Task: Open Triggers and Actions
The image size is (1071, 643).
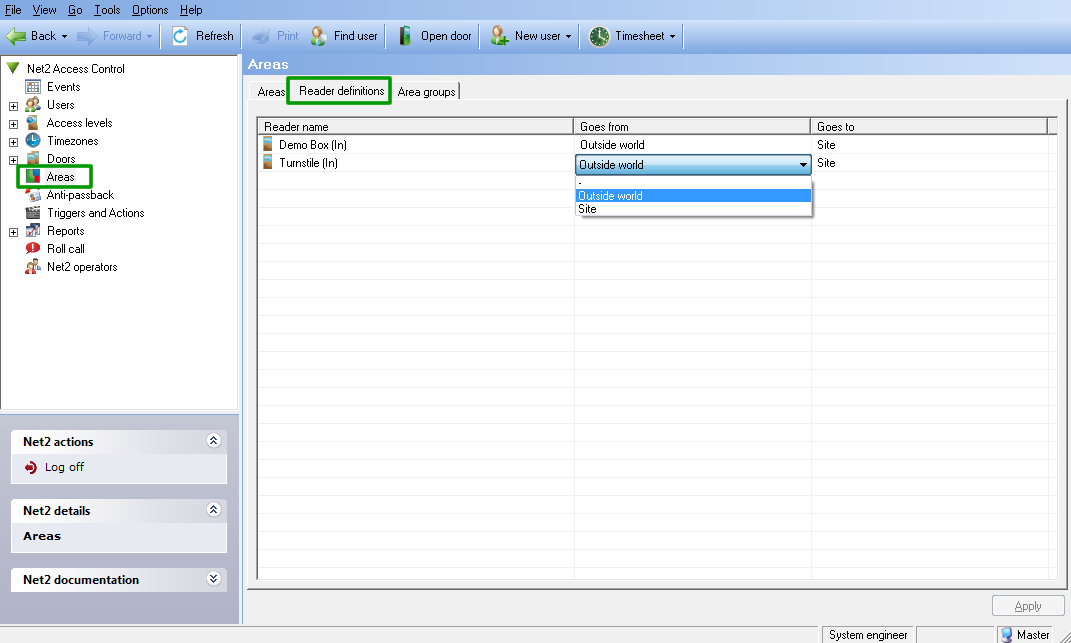Action: coord(95,213)
